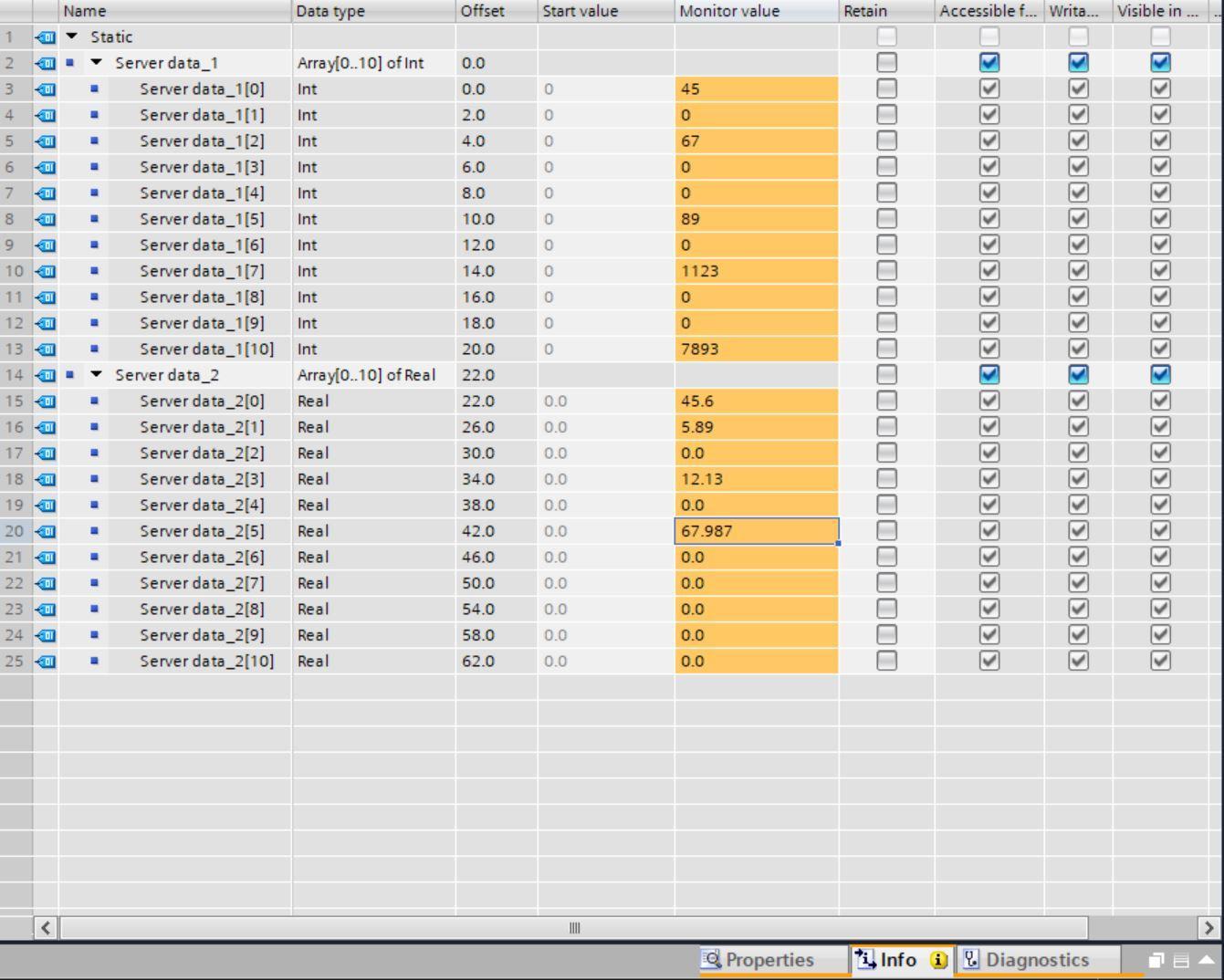The height and width of the screenshot is (980, 1224).
Task: Click the blue square marker beside Server data_1[7]
Action: [x=94, y=271]
